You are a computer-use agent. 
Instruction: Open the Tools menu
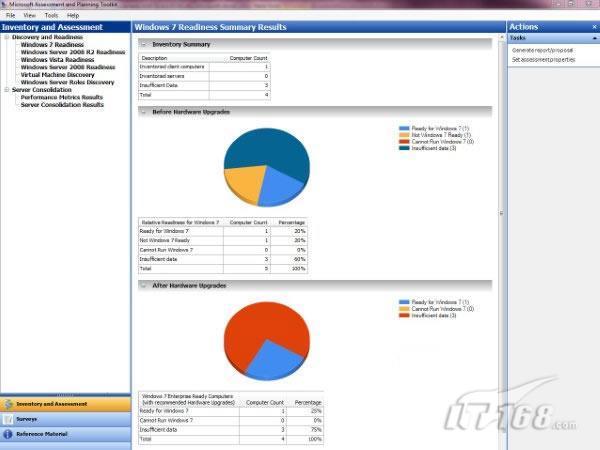pos(51,15)
